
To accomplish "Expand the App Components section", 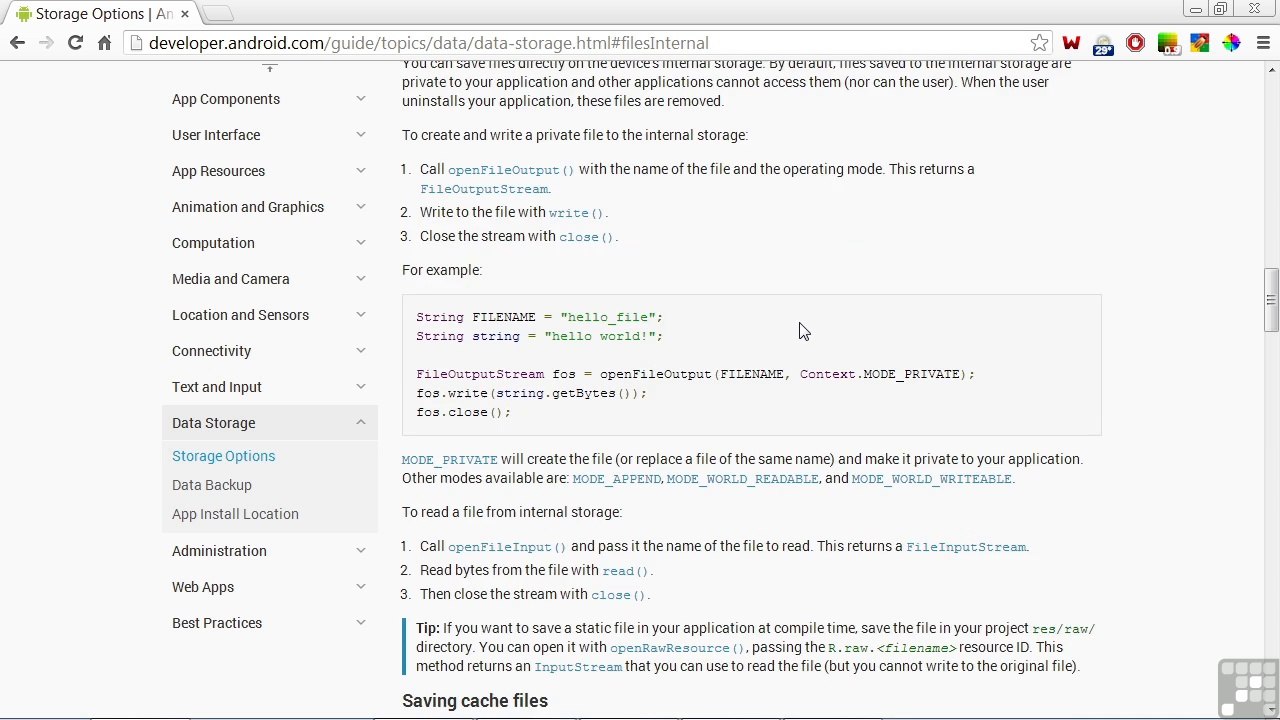I will [361, 99].
